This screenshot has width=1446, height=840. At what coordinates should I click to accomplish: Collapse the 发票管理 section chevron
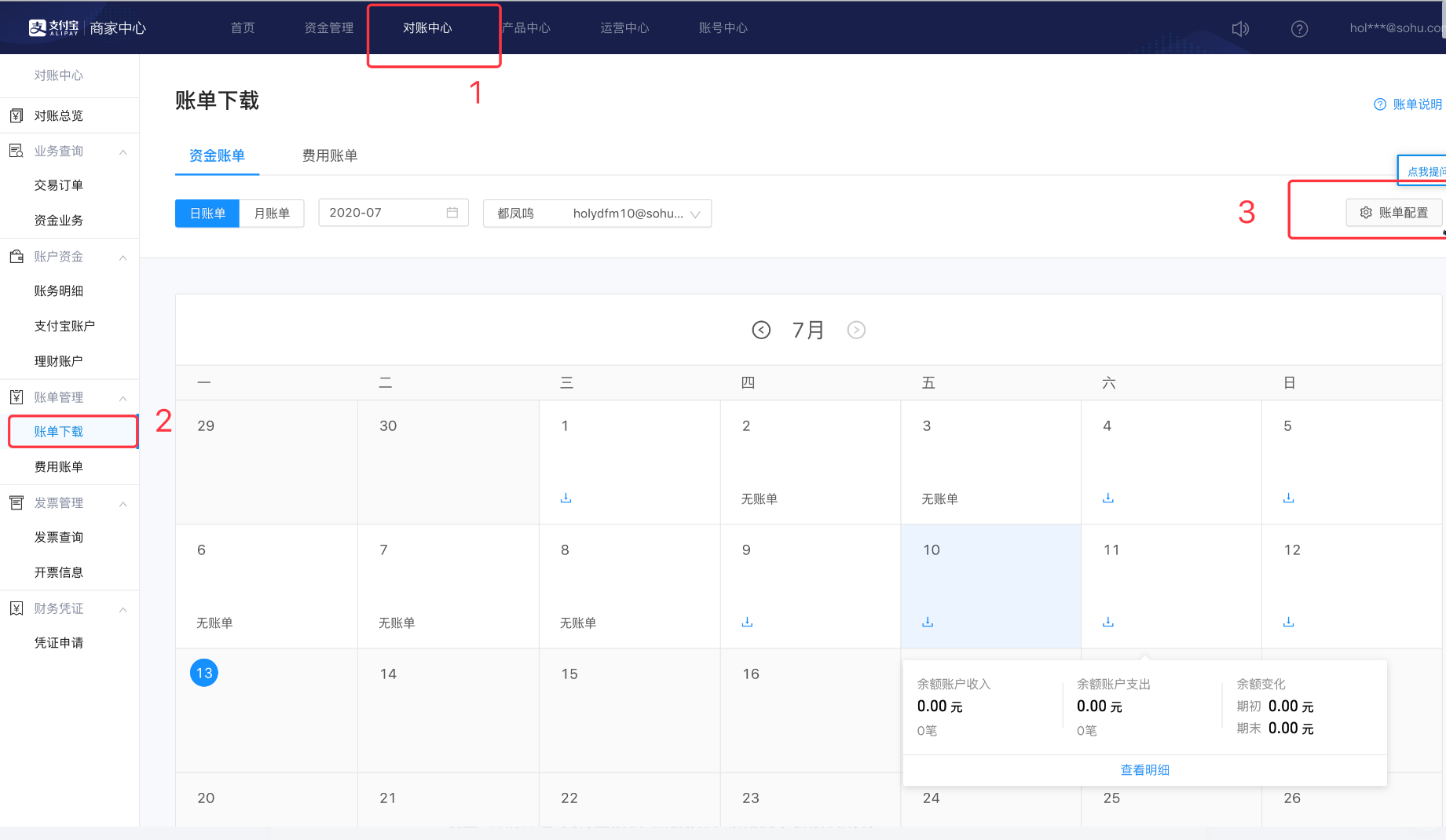pyautogui.click(x=123, y=504)
